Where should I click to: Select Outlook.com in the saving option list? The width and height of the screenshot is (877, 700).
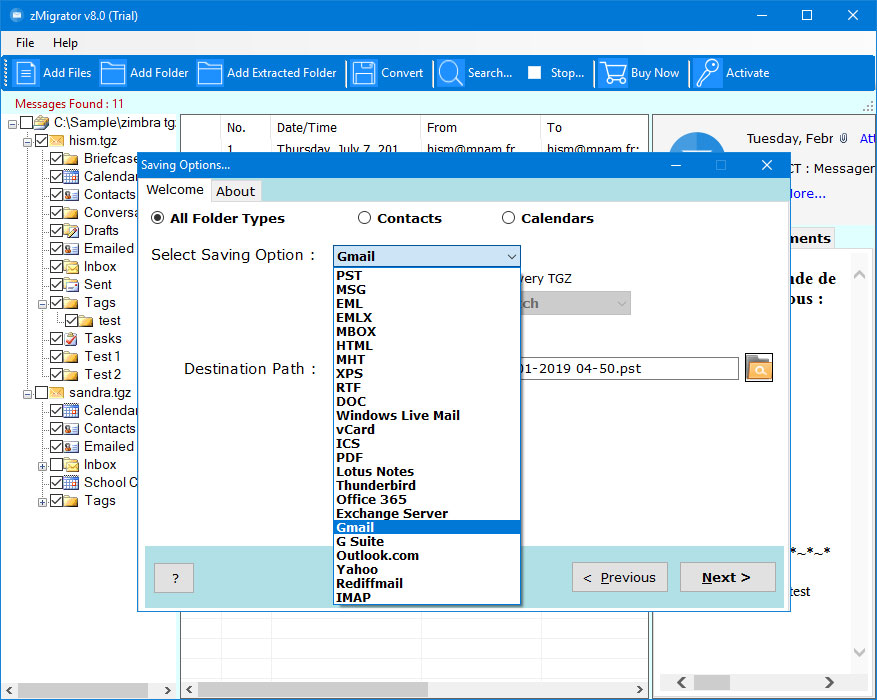(x=427, y=555)
